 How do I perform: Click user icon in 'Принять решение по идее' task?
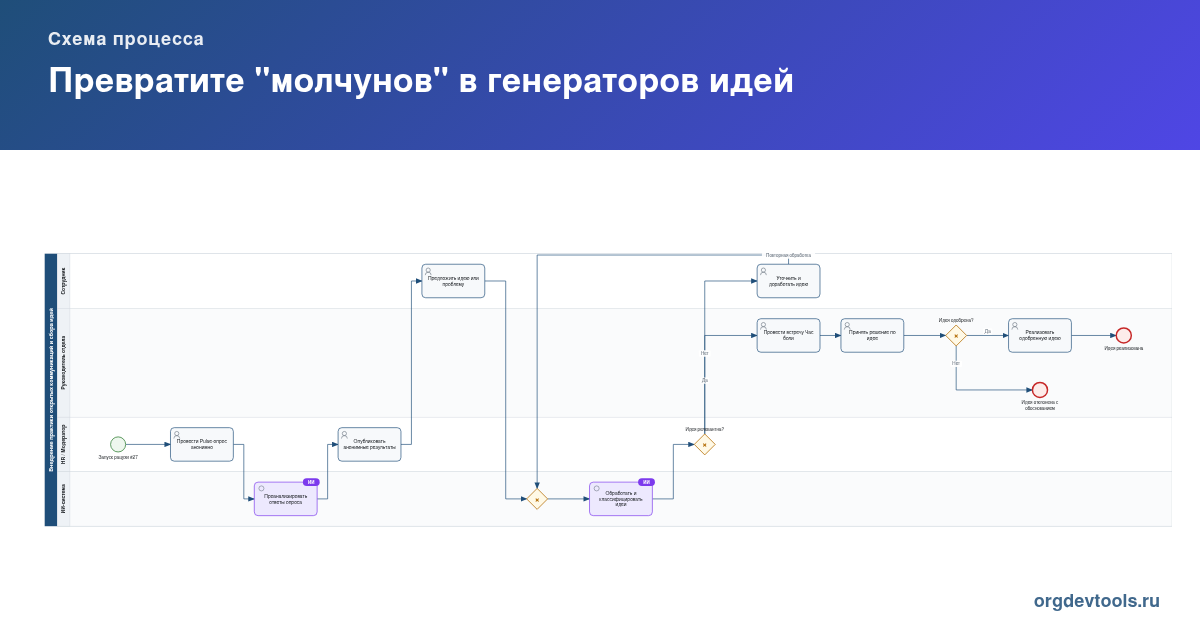click(847, 325)
